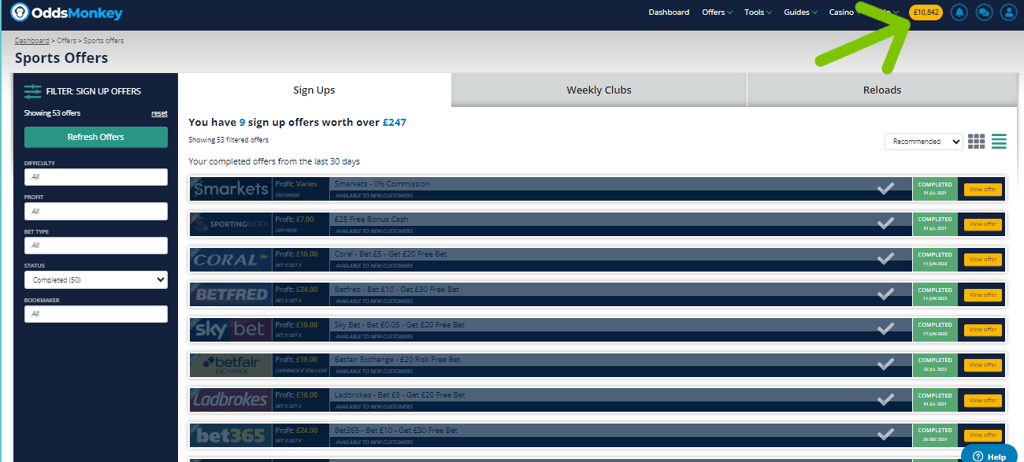Click the £247 offers value text

394,122
